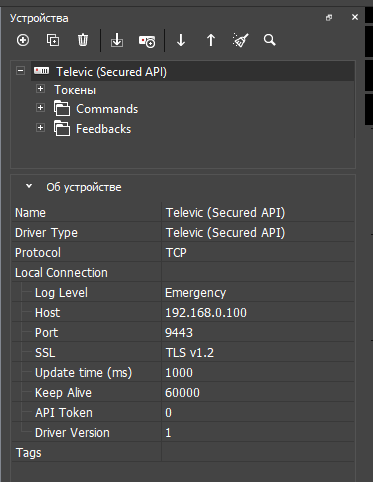Screen dimensions: 373x482
Task: Click the cleanup broom icon
Action: [x=240, y=40]
